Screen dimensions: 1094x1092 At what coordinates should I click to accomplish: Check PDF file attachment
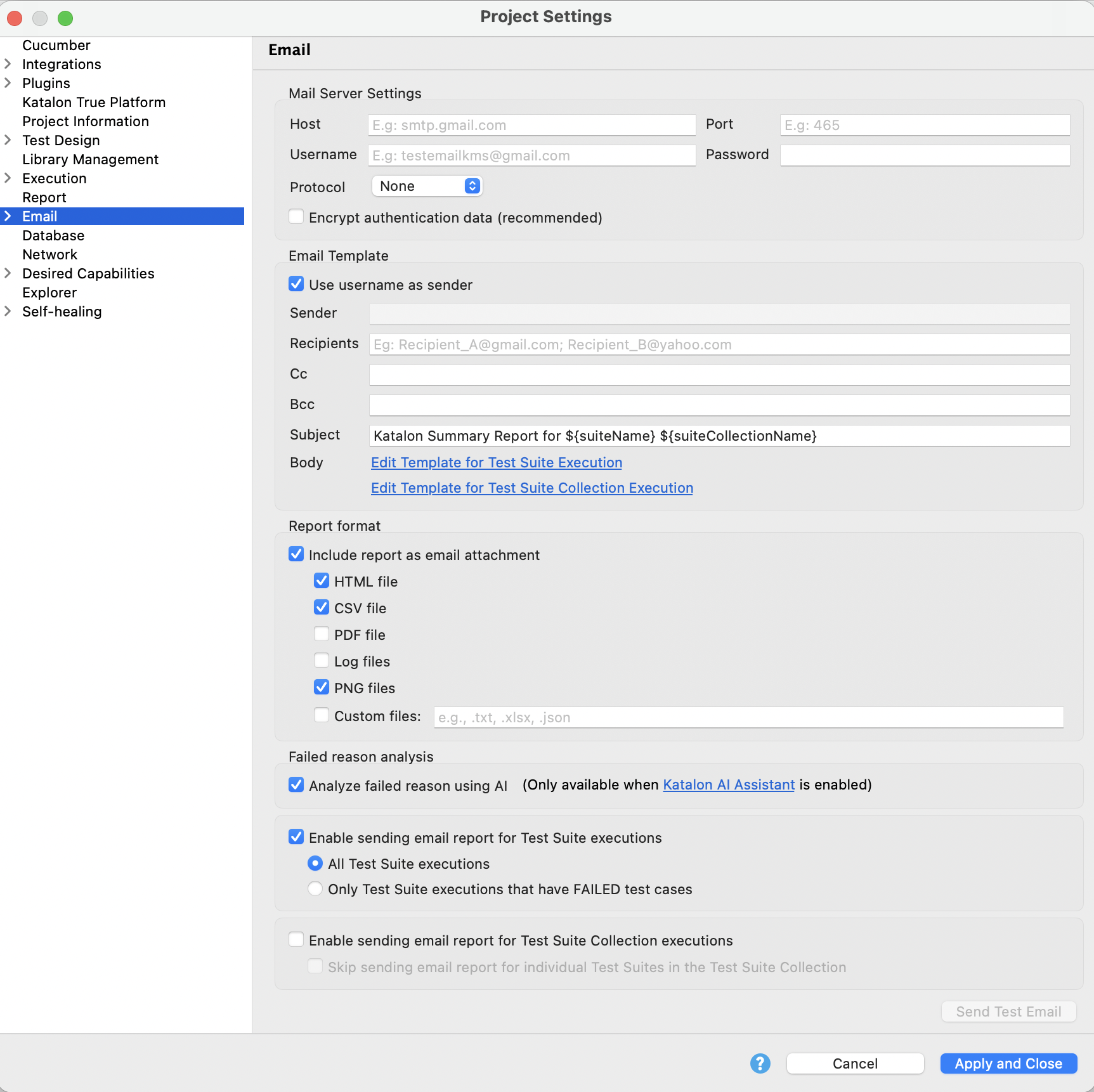tap(322, 634)
